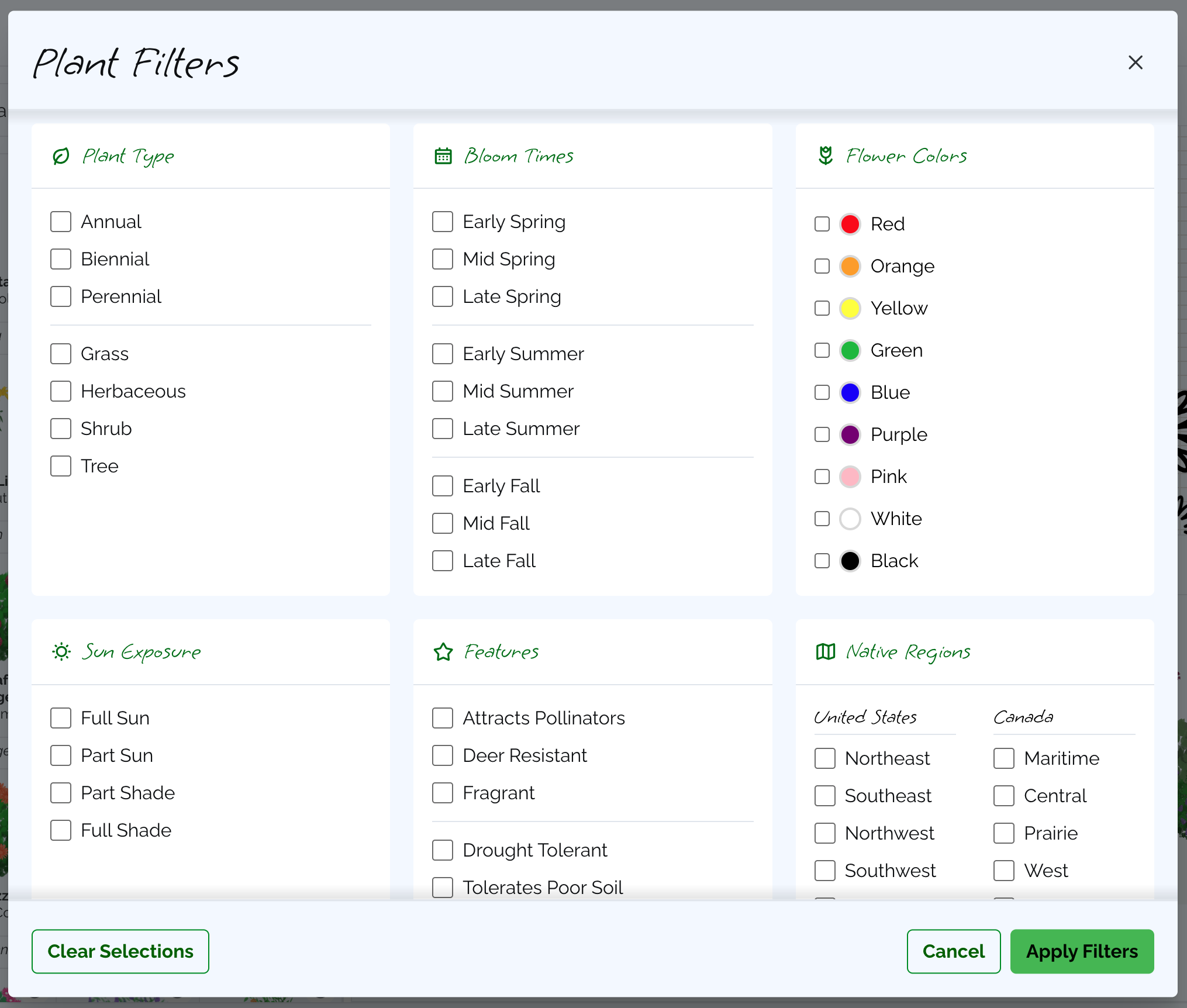Click the tulip icon beside Flower Colors
The image size is (1187, 1008).
[x=824, y=156]
